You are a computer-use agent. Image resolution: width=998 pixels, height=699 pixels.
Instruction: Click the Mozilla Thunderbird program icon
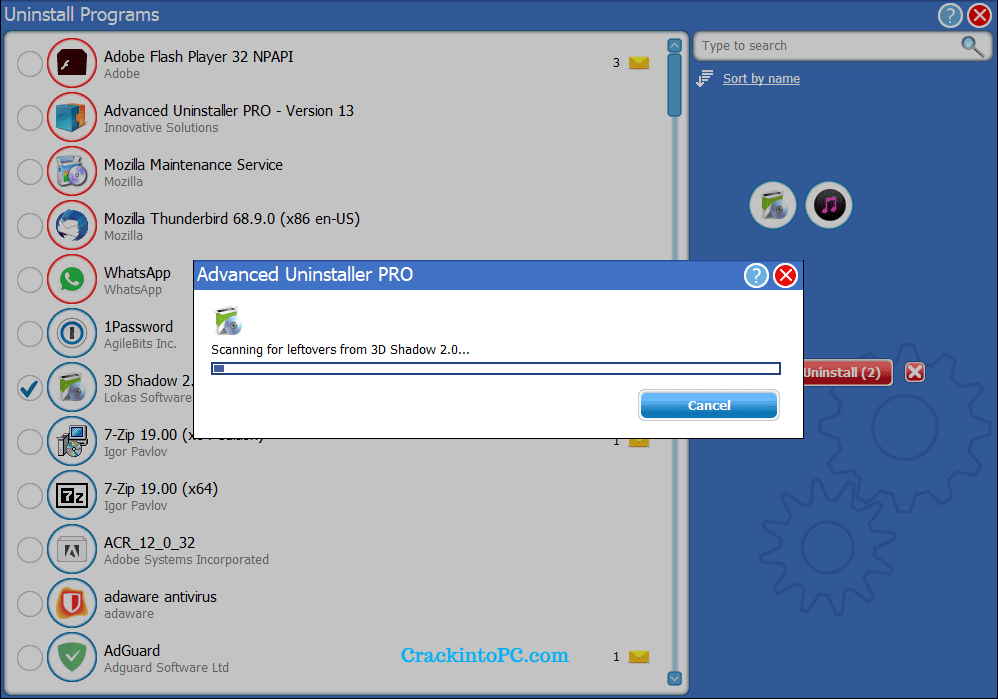71,225
